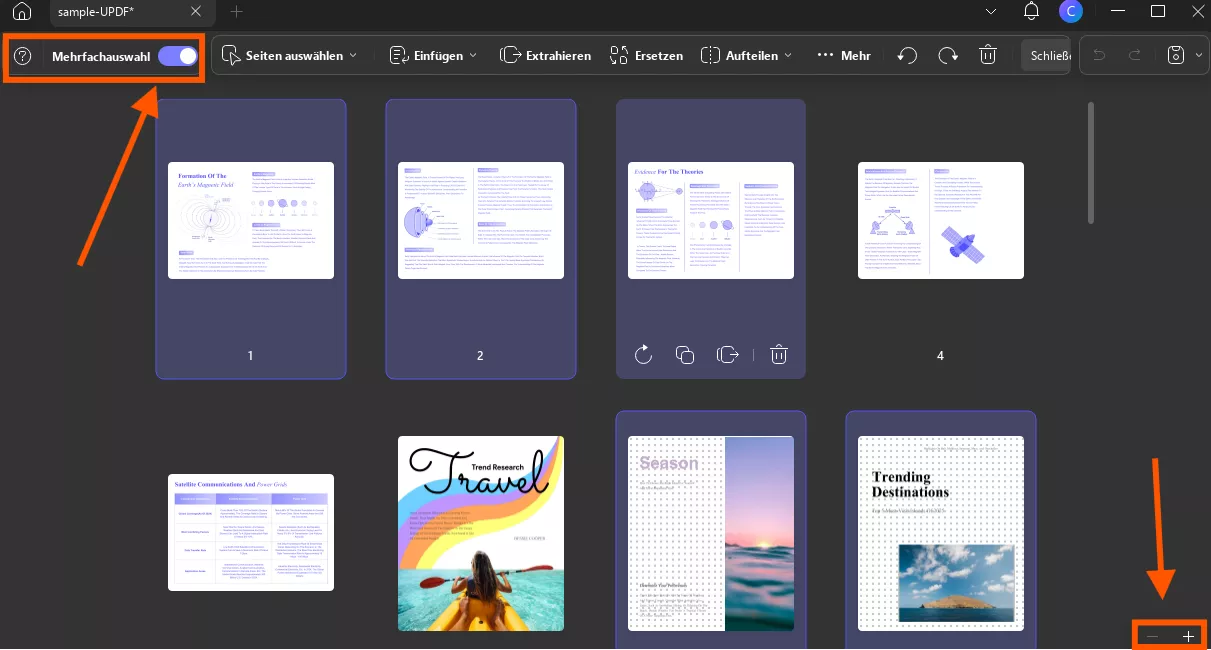Duplicate page 3 with the copy icon

tap(685, 355)
